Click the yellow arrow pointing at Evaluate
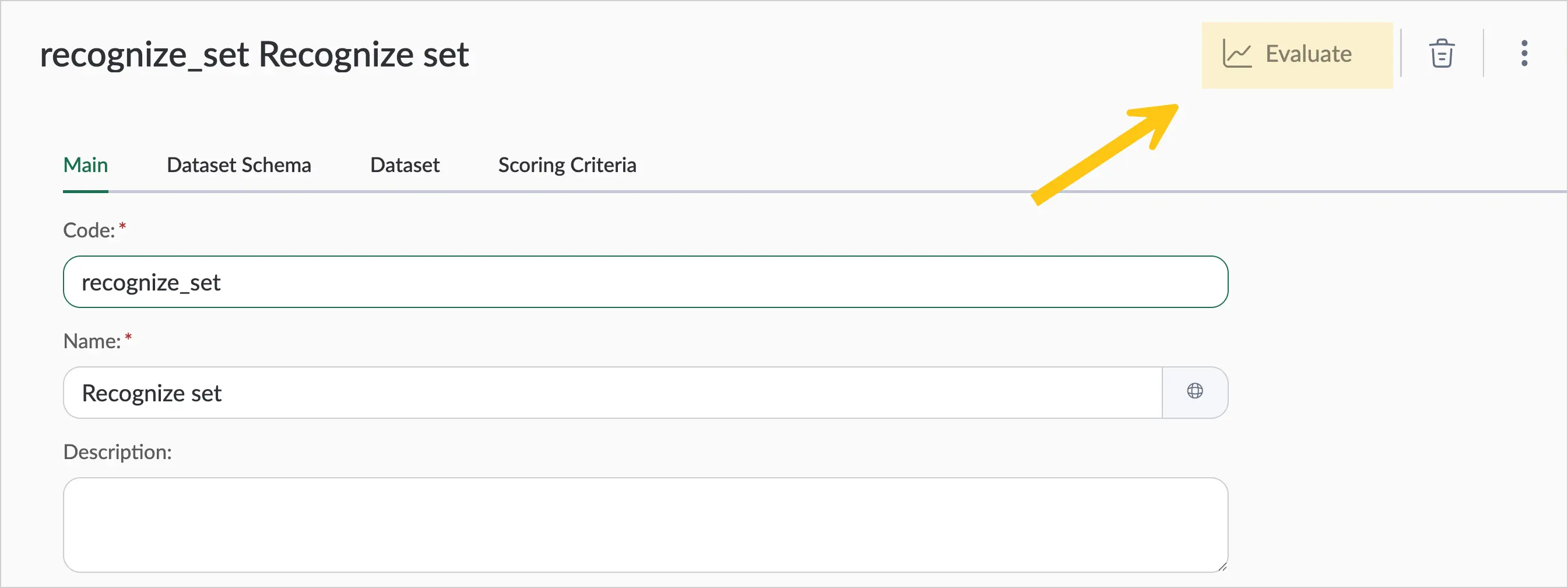Screen dimensions: 1568x588 1105,155
